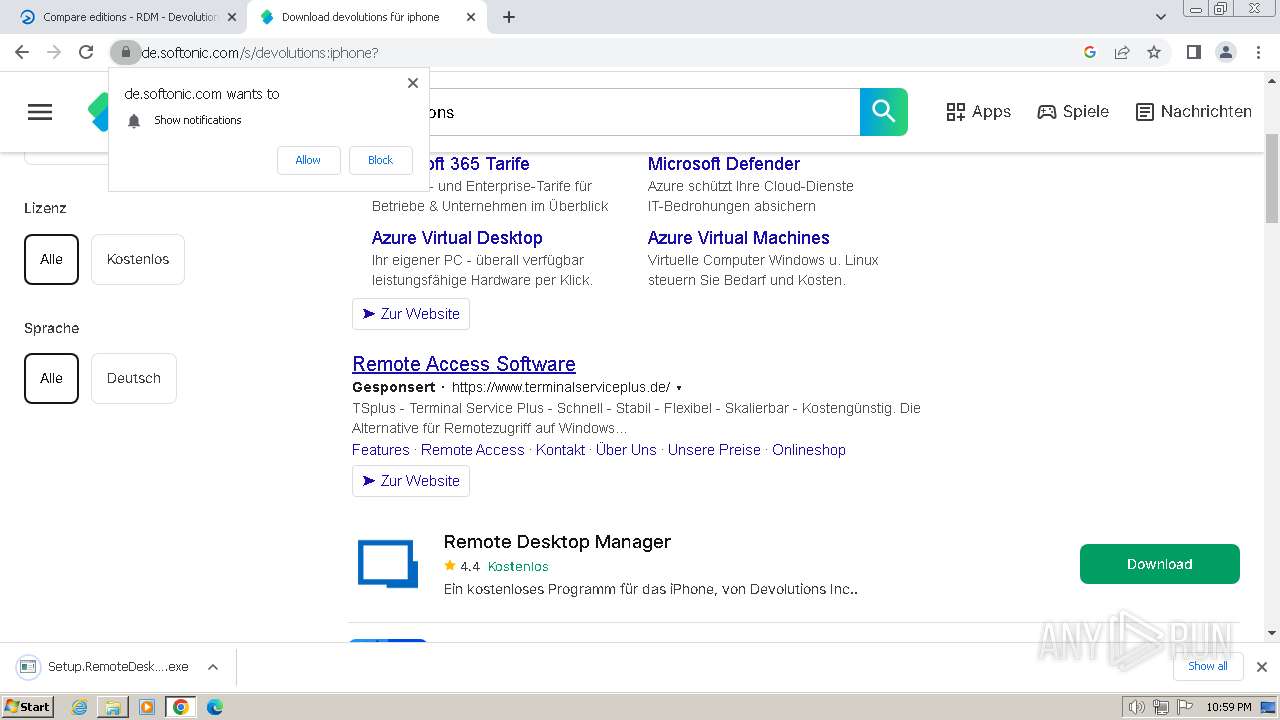Image resolution: width=1280 pixels, height=720 pixels.
Task: Open the Remote Access Software ad headline
Action: tap(464, 364)
